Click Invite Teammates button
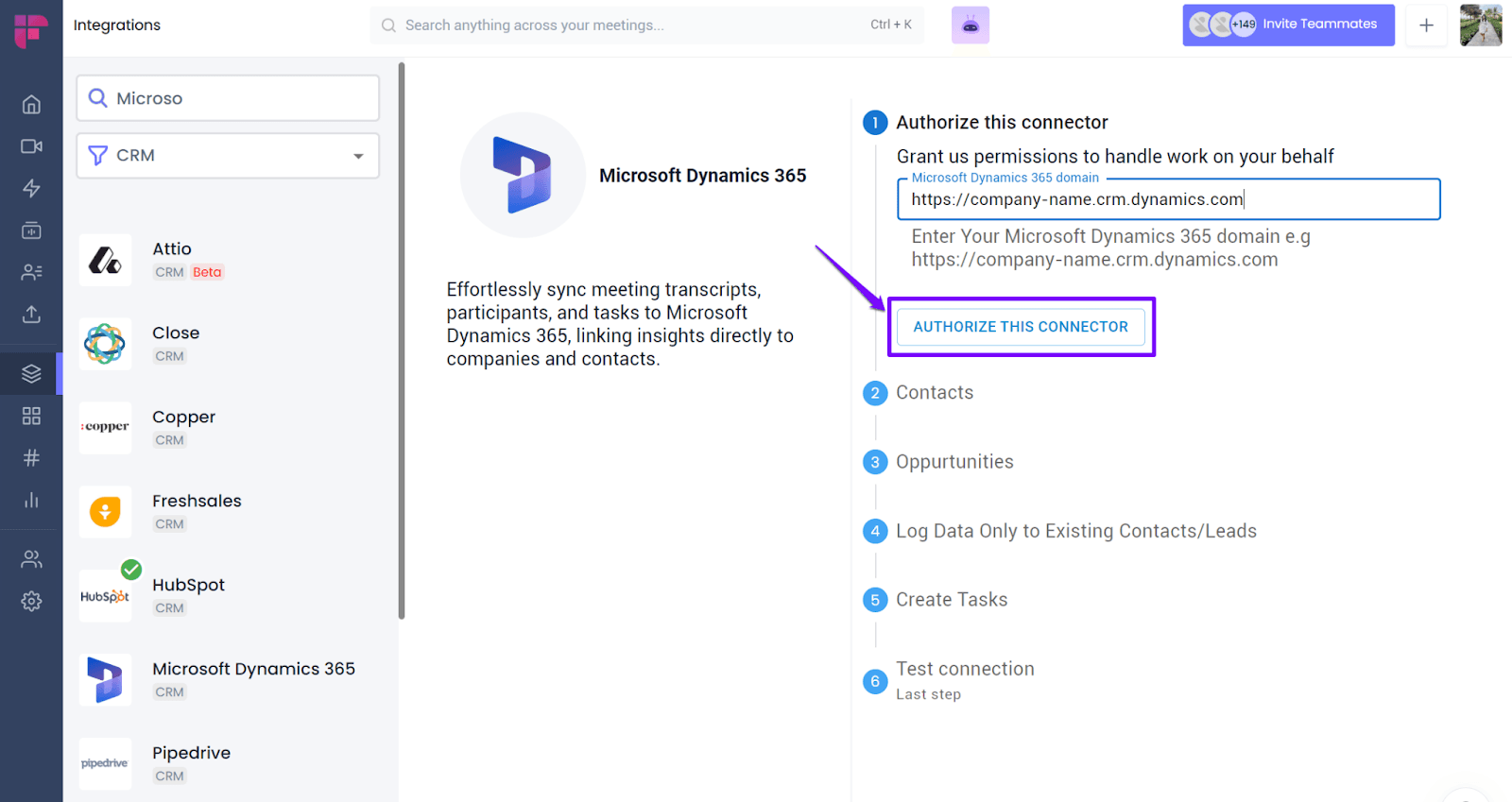 pos(1289,25)
